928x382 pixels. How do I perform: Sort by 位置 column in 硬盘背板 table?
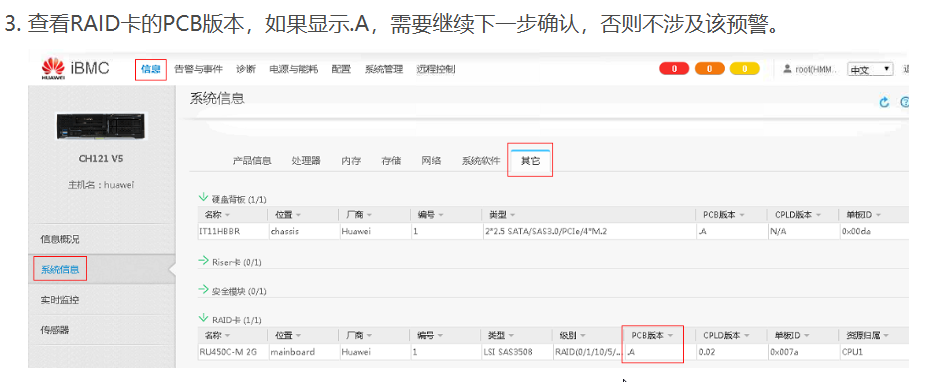tap(288, 214)
